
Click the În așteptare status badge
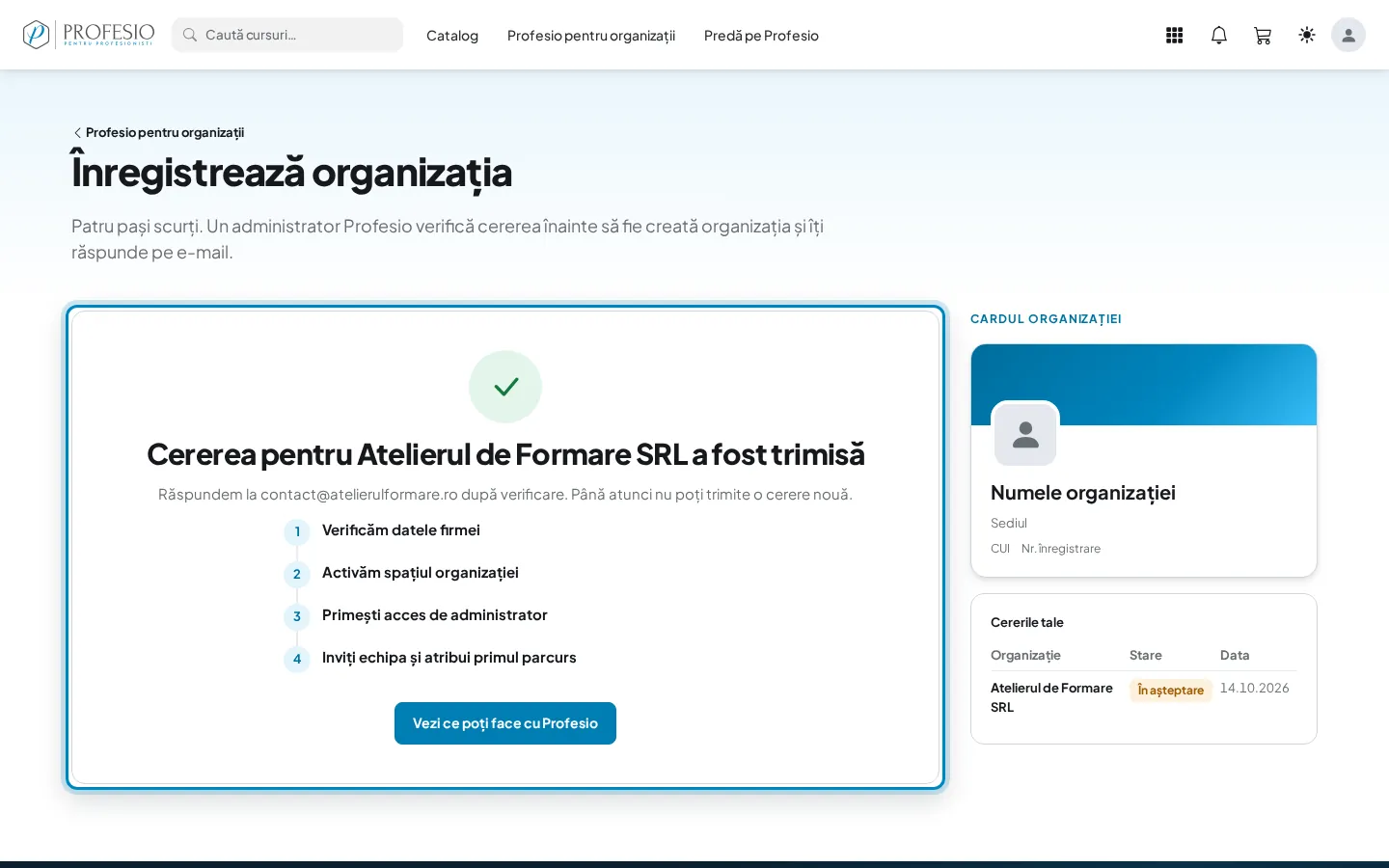[x=1171, y=690]
